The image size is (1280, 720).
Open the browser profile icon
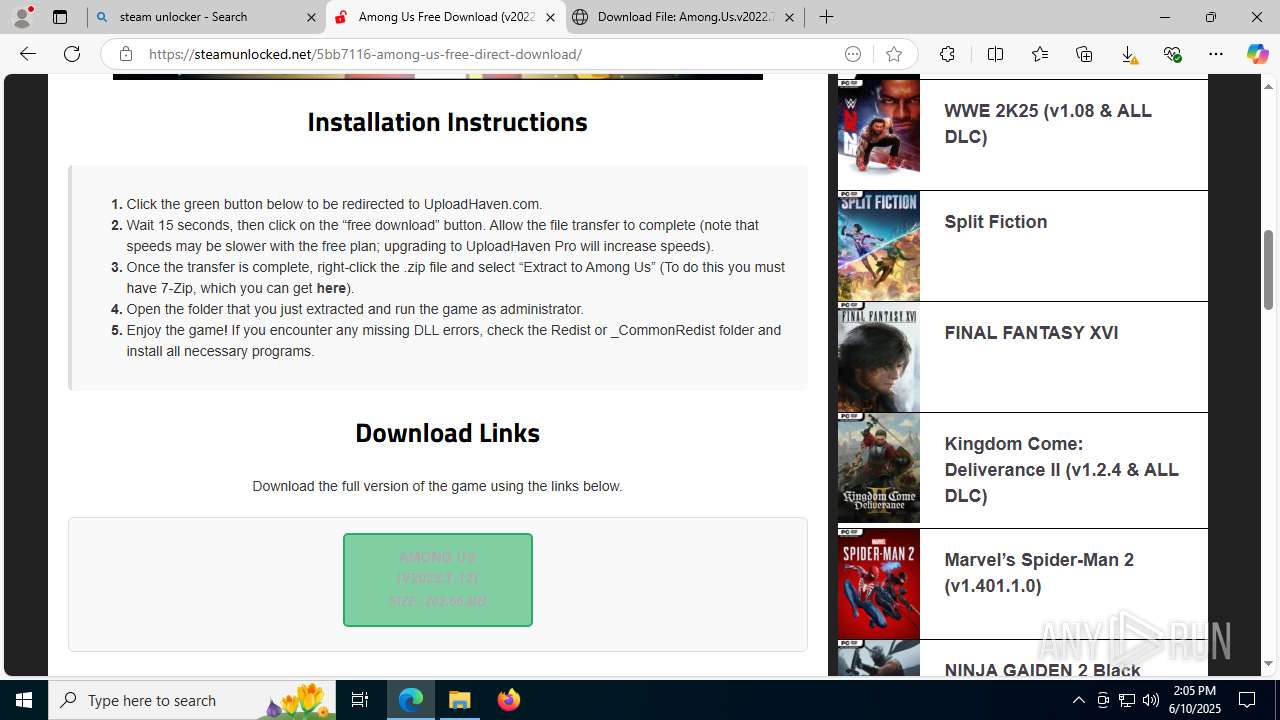[23, 17]
